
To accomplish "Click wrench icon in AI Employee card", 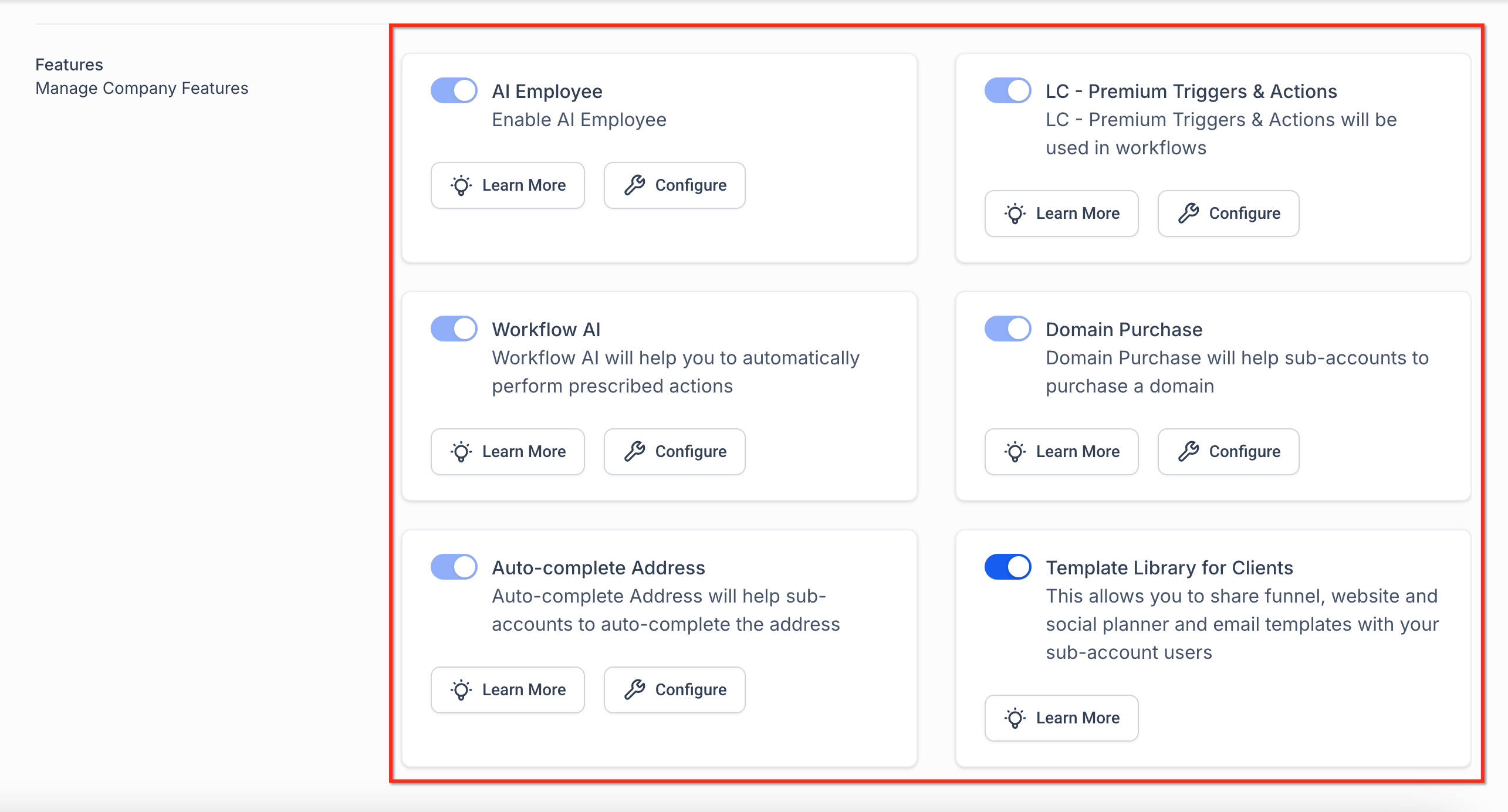I will [x=635, y=185].
